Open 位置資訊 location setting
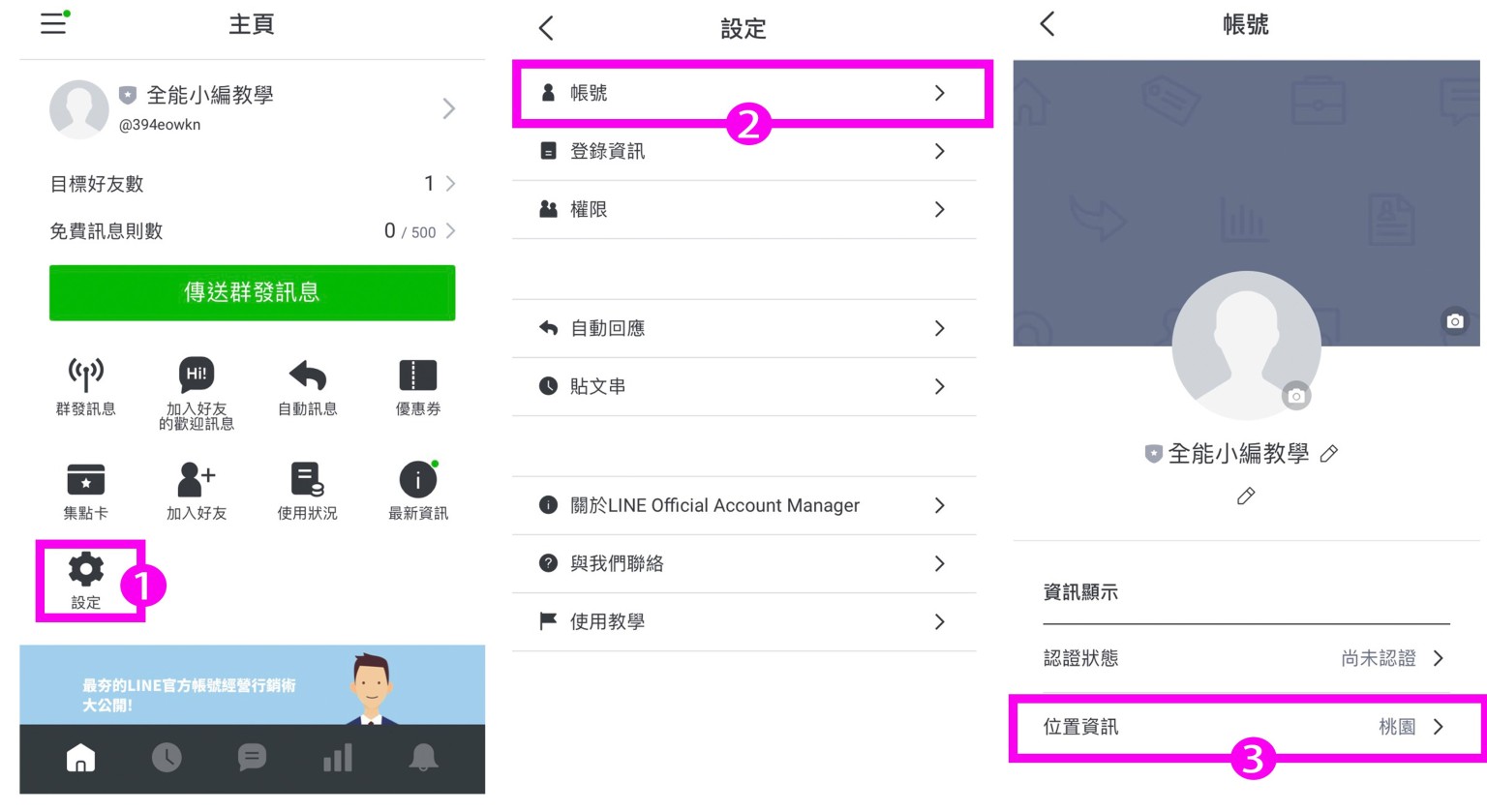1487x812 pixels. point(1245,727)
